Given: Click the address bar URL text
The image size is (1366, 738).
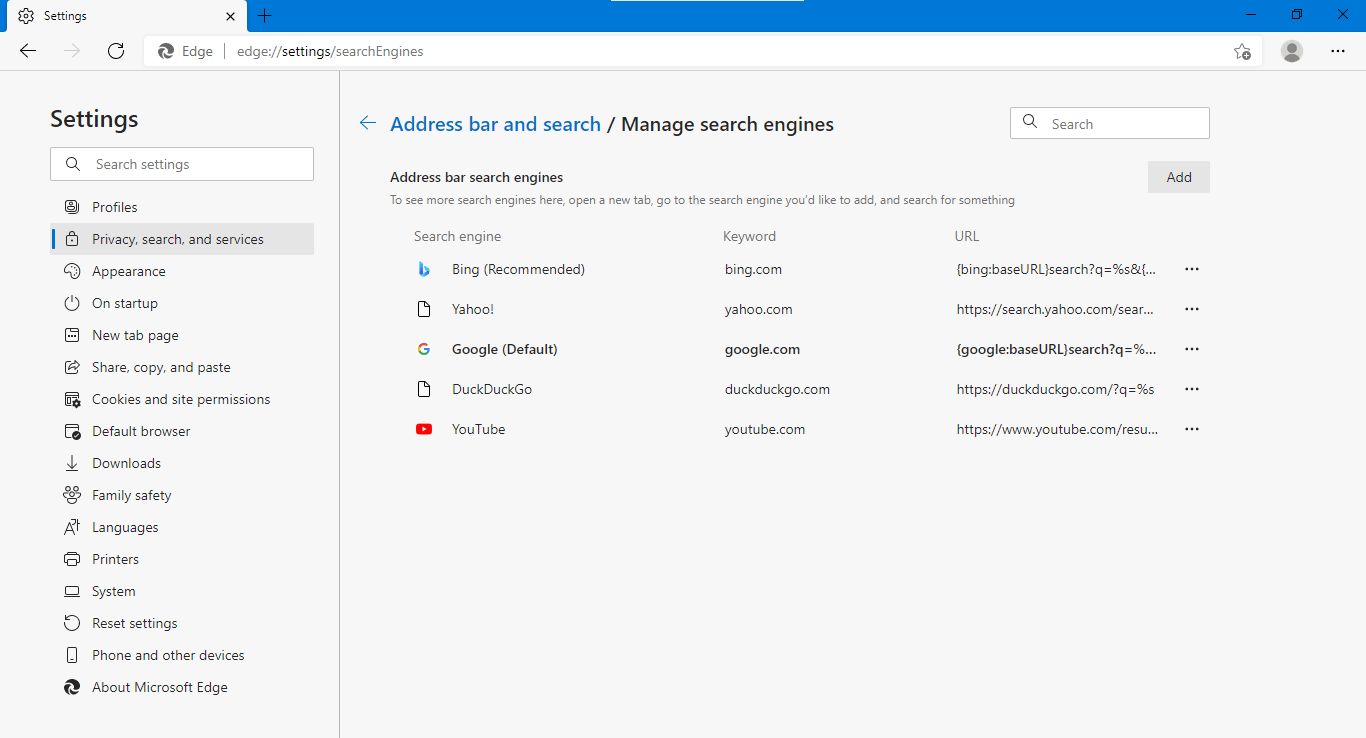Looking at the screenshot, I should 330,51.
